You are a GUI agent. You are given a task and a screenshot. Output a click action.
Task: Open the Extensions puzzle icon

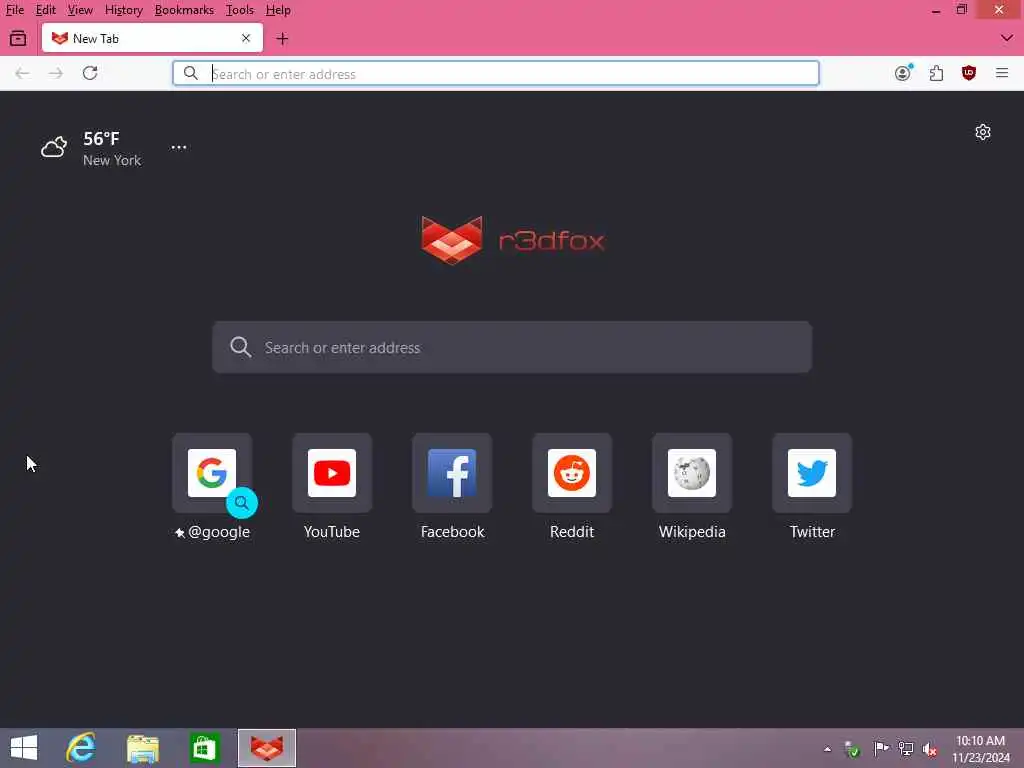pyautogui.click(x=936, y=72)
